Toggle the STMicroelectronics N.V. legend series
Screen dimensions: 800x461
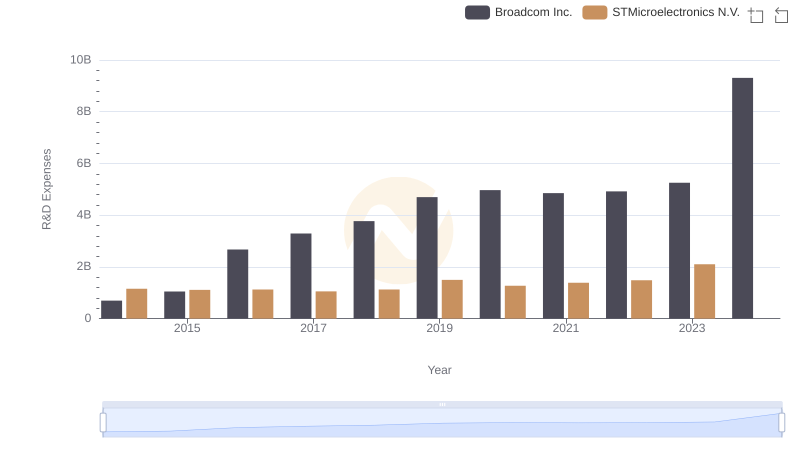coord(661,12)
